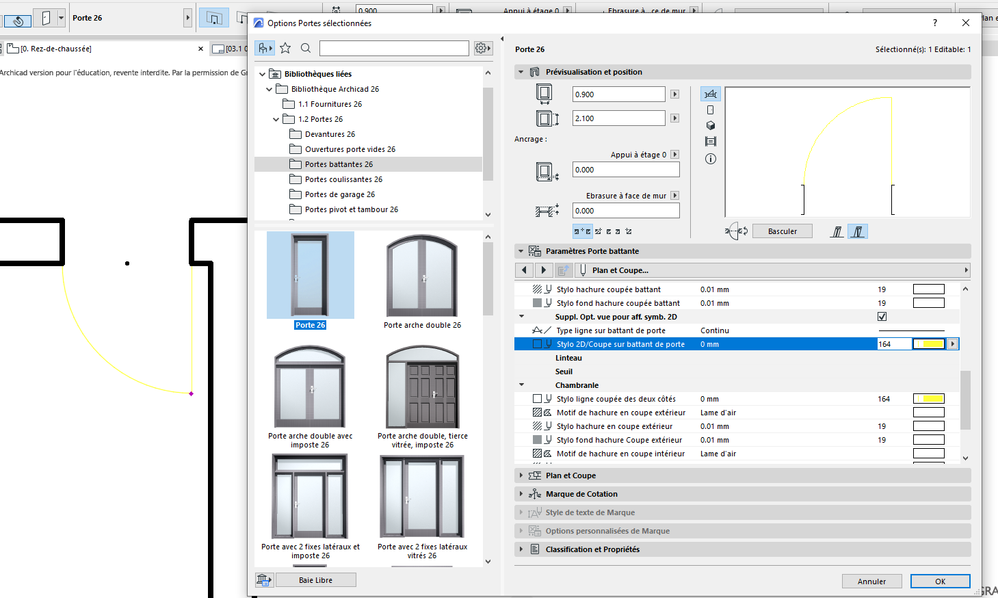Select the 2D plan symbol preview icon
The width and height of the screenshot is (998, 598).
pos(711,93)
